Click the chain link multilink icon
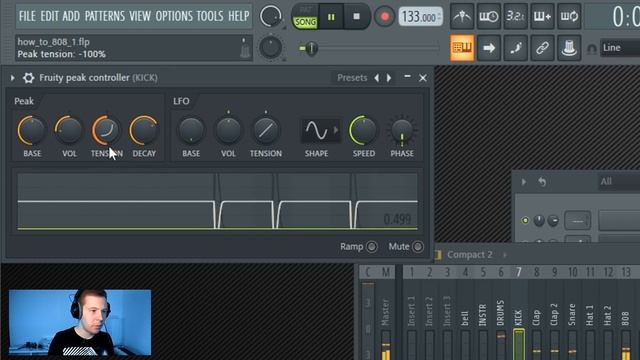 [542, 48]
